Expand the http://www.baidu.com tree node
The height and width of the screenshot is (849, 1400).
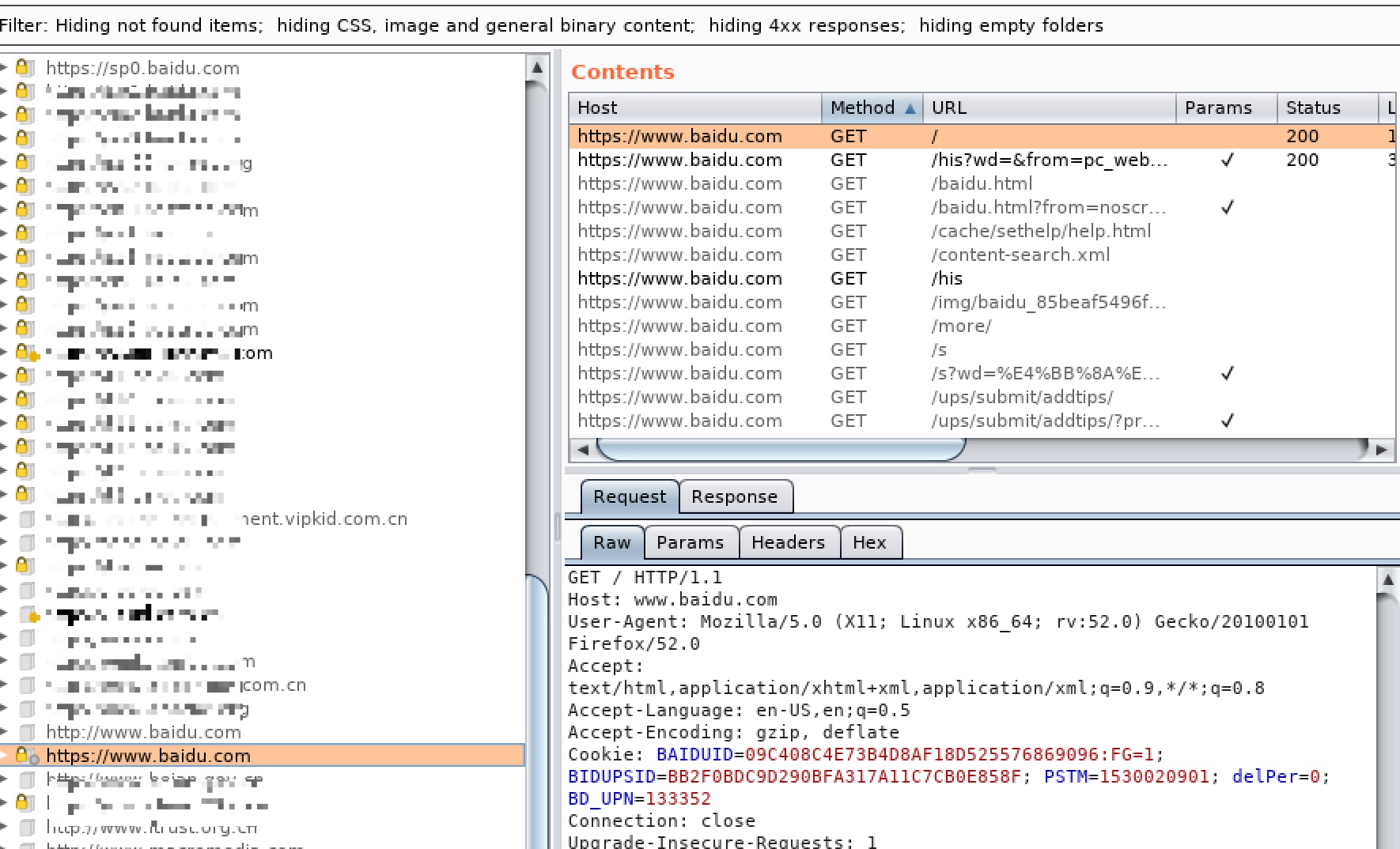5,732
